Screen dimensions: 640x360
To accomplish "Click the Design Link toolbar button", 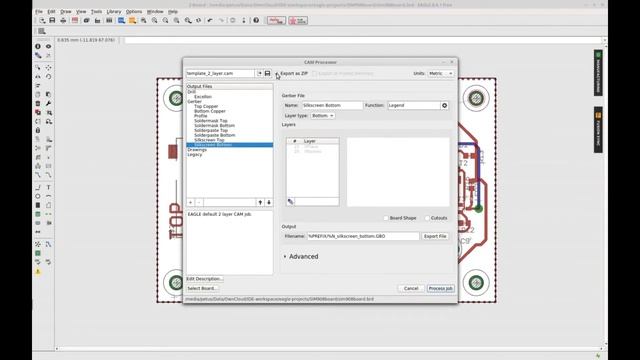I will click(x=276, y=20).
